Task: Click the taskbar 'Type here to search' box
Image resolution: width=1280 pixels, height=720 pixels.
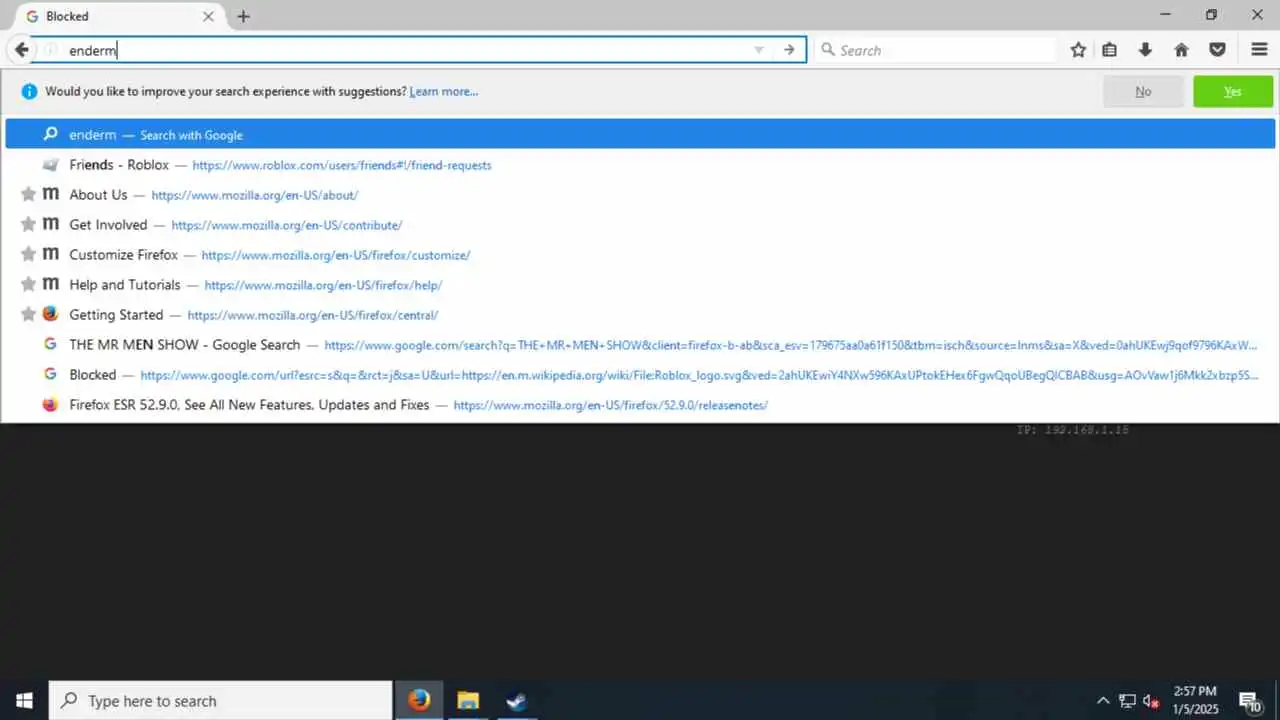Action: click(x=220, y=700)
